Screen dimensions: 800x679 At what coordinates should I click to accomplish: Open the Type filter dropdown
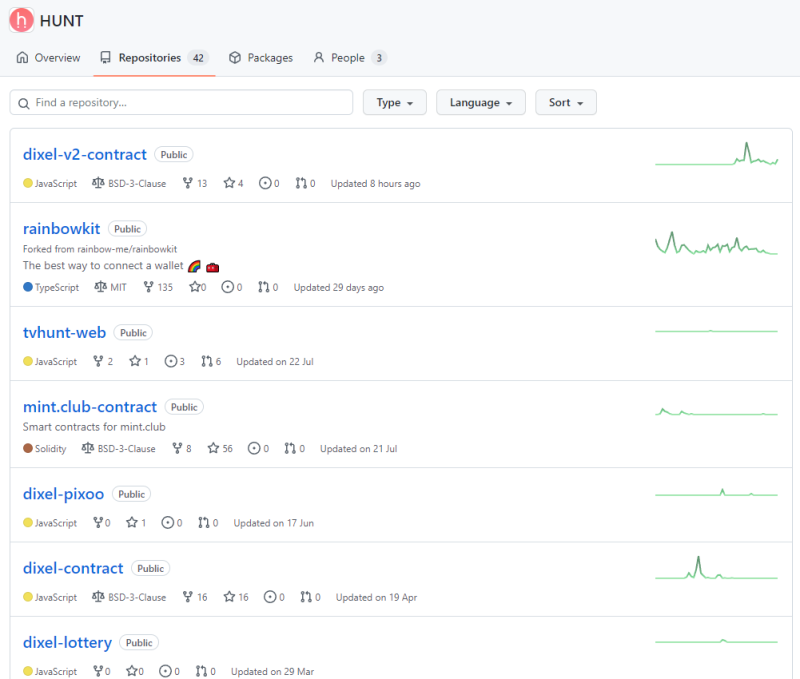pos(394,103)
